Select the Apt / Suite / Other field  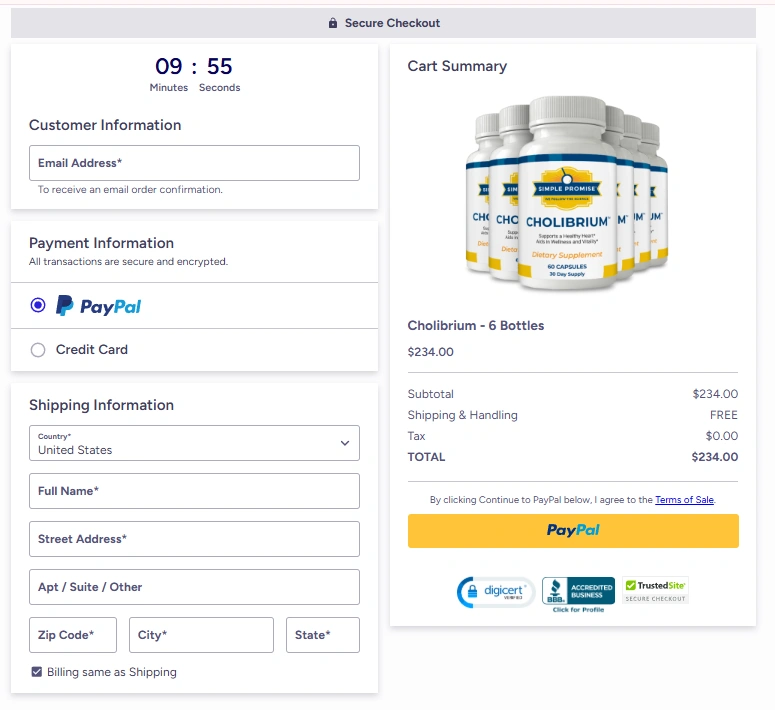click(x=194, y=587)
